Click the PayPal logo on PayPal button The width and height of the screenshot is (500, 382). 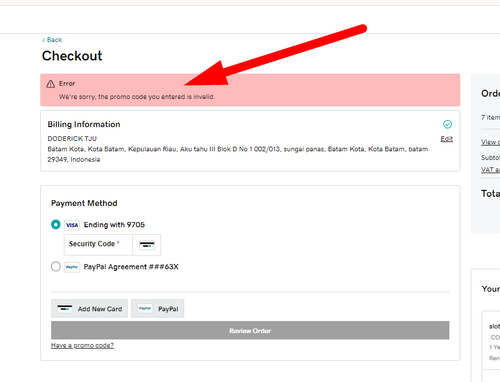pos(145,308)
